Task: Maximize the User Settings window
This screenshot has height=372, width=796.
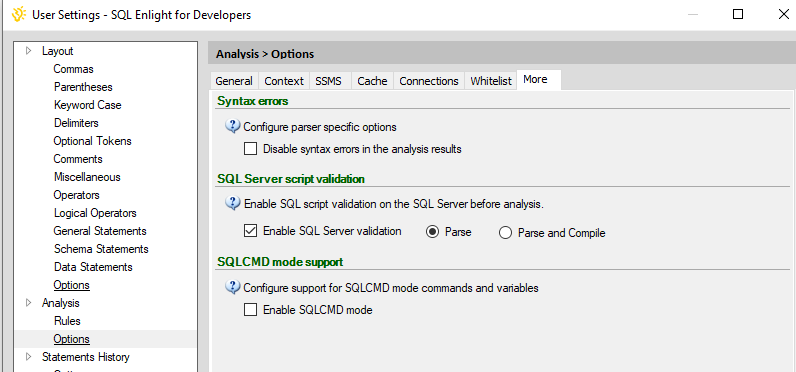Action: [738, 14]
